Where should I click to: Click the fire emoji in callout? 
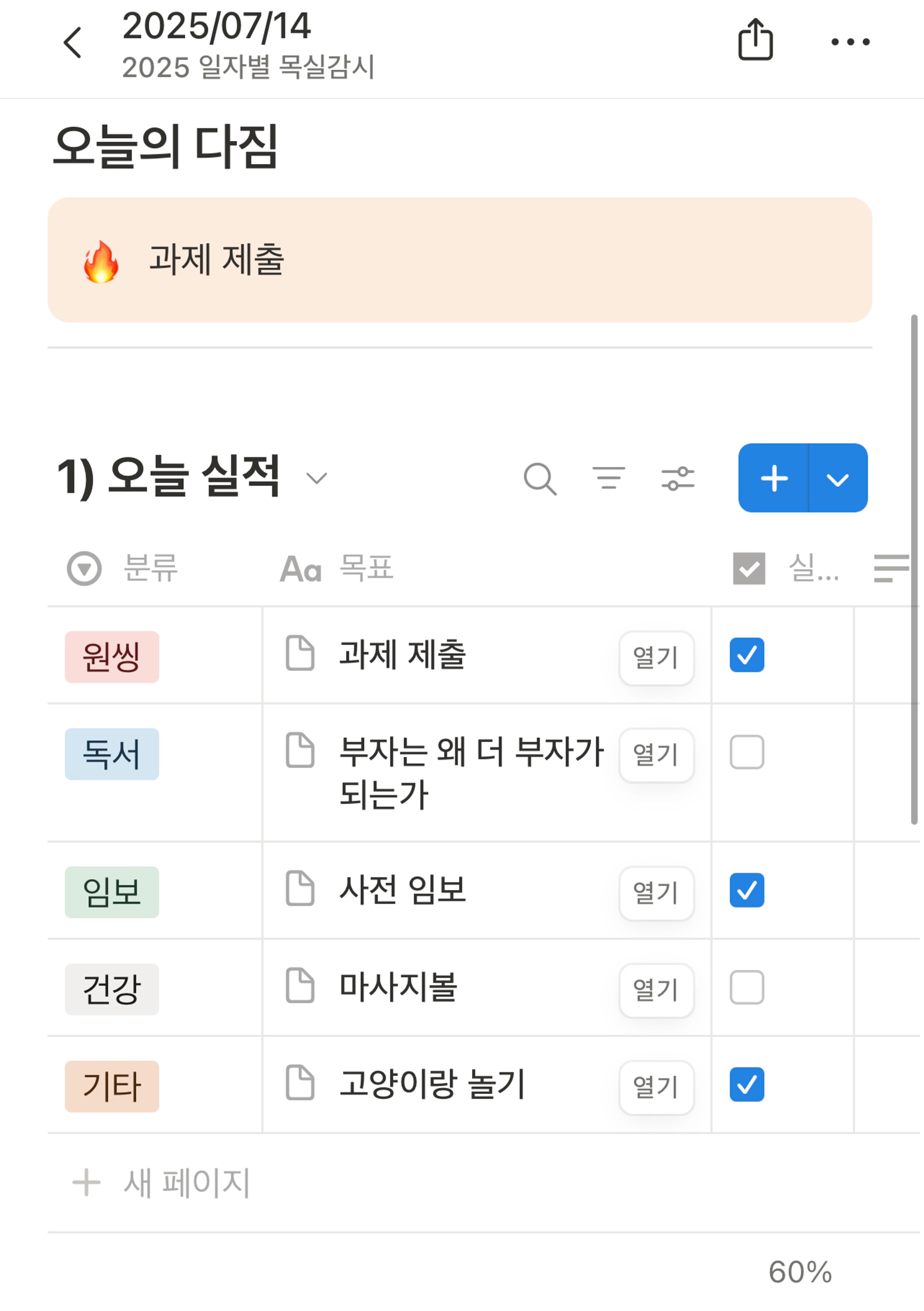pyautogui.click(x=101, y=261)
